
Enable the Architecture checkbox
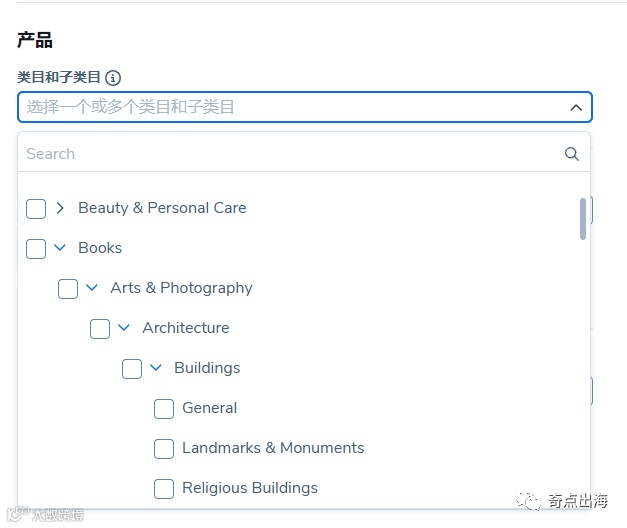pyautogui.click(x=100, y=329)
